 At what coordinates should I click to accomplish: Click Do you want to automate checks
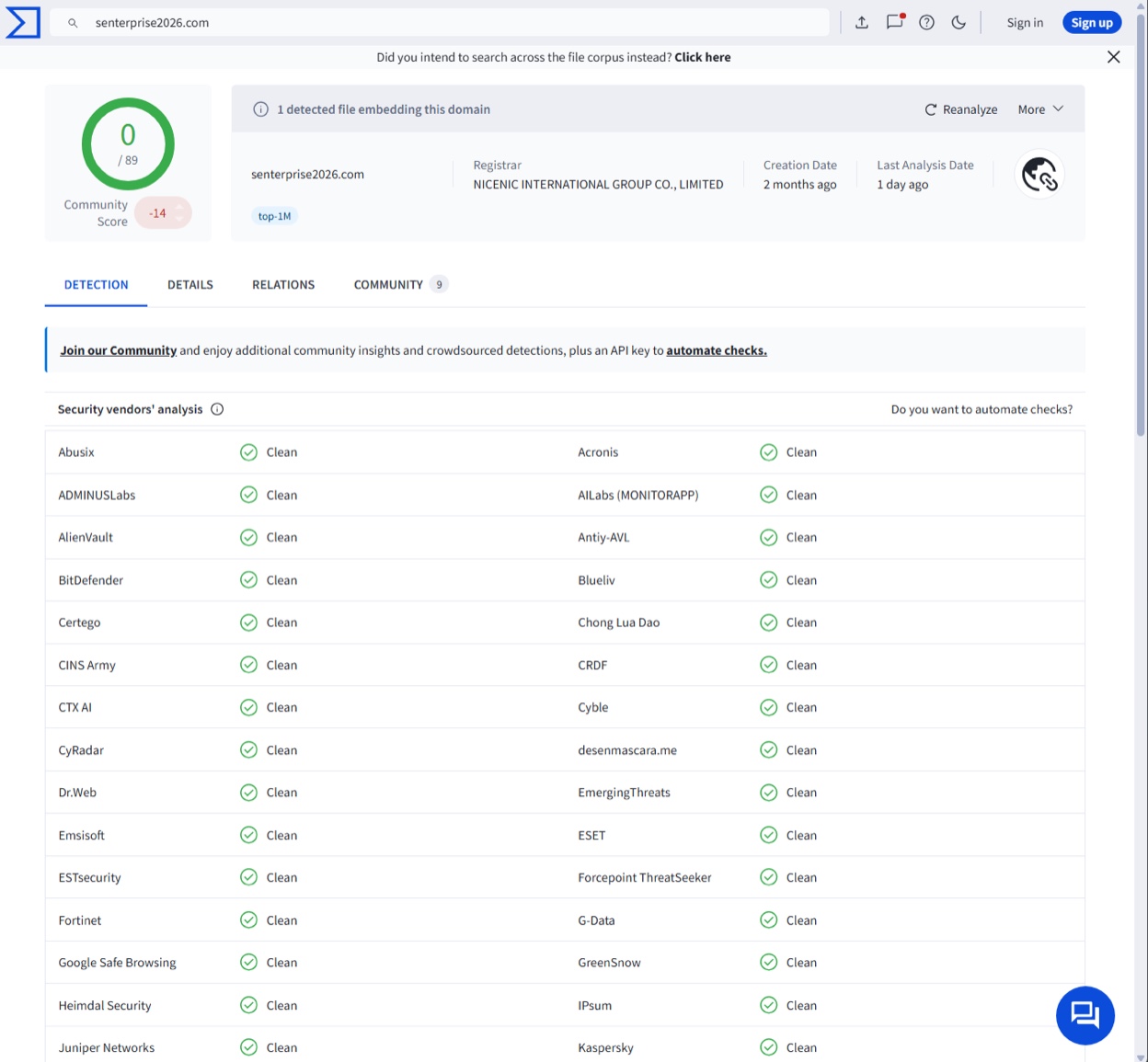982,409
